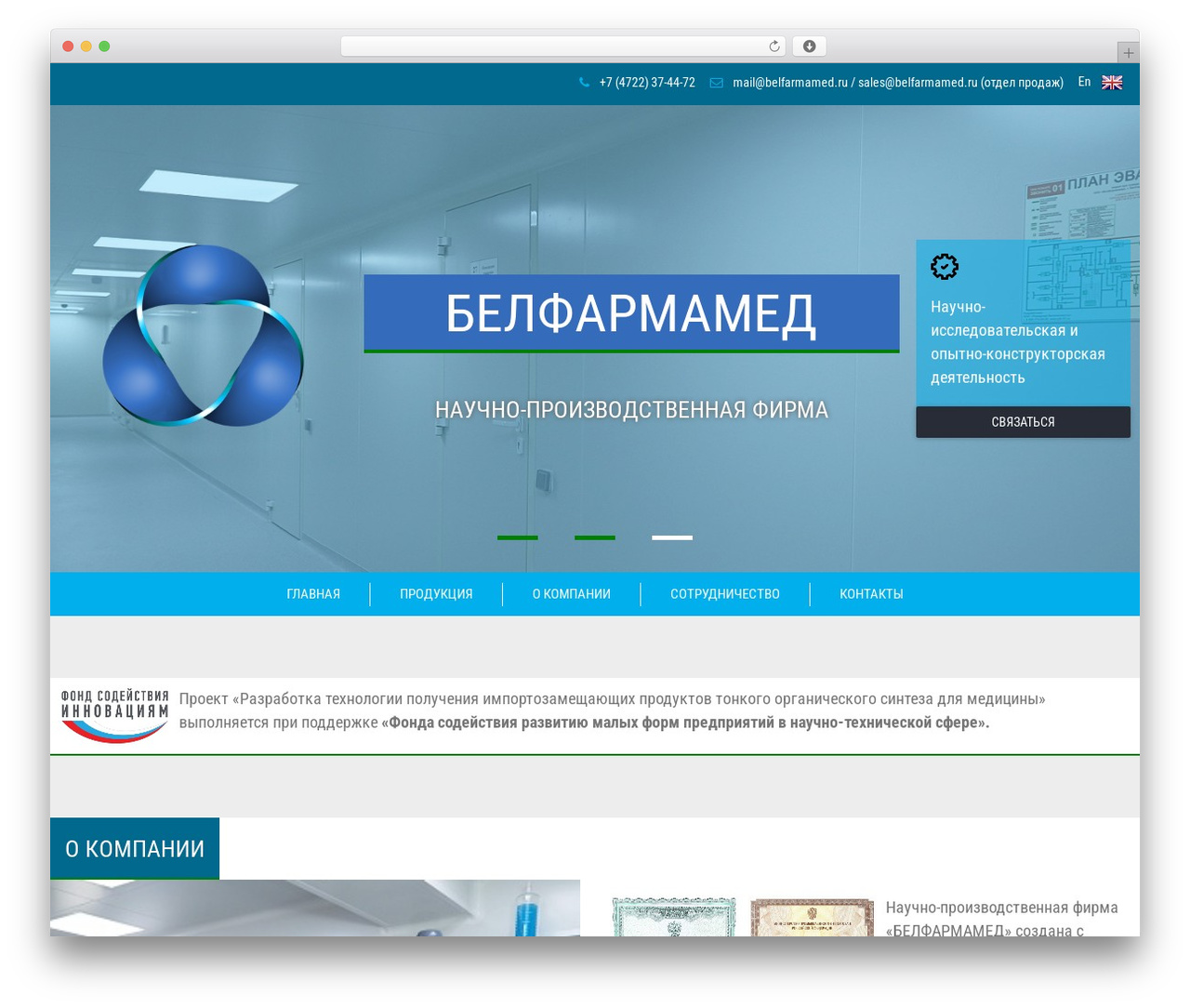This screenshot has height=1008, width=1190.
Task: Click the Фонд содействия инновациям logo
Action: click(x=114, y=716)
